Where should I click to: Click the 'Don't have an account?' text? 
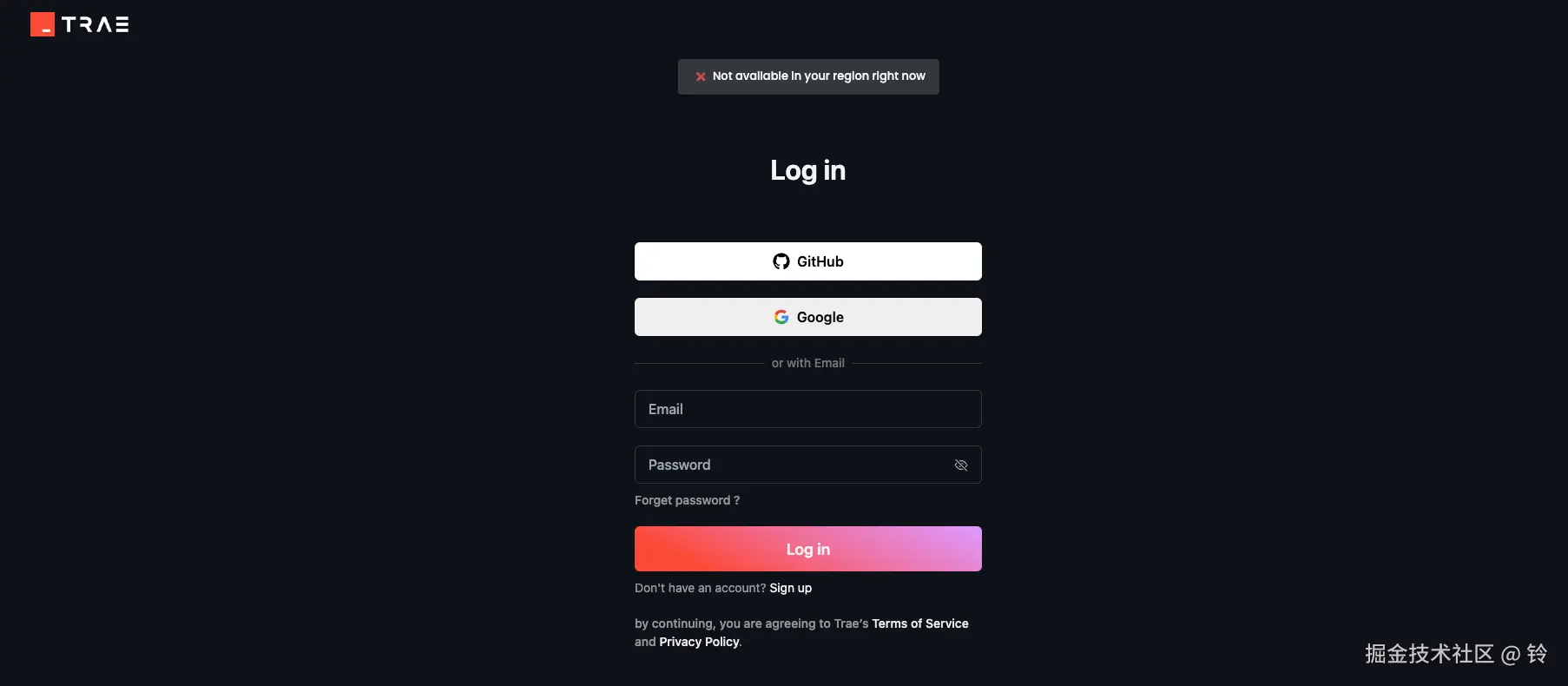click(700, 588)
